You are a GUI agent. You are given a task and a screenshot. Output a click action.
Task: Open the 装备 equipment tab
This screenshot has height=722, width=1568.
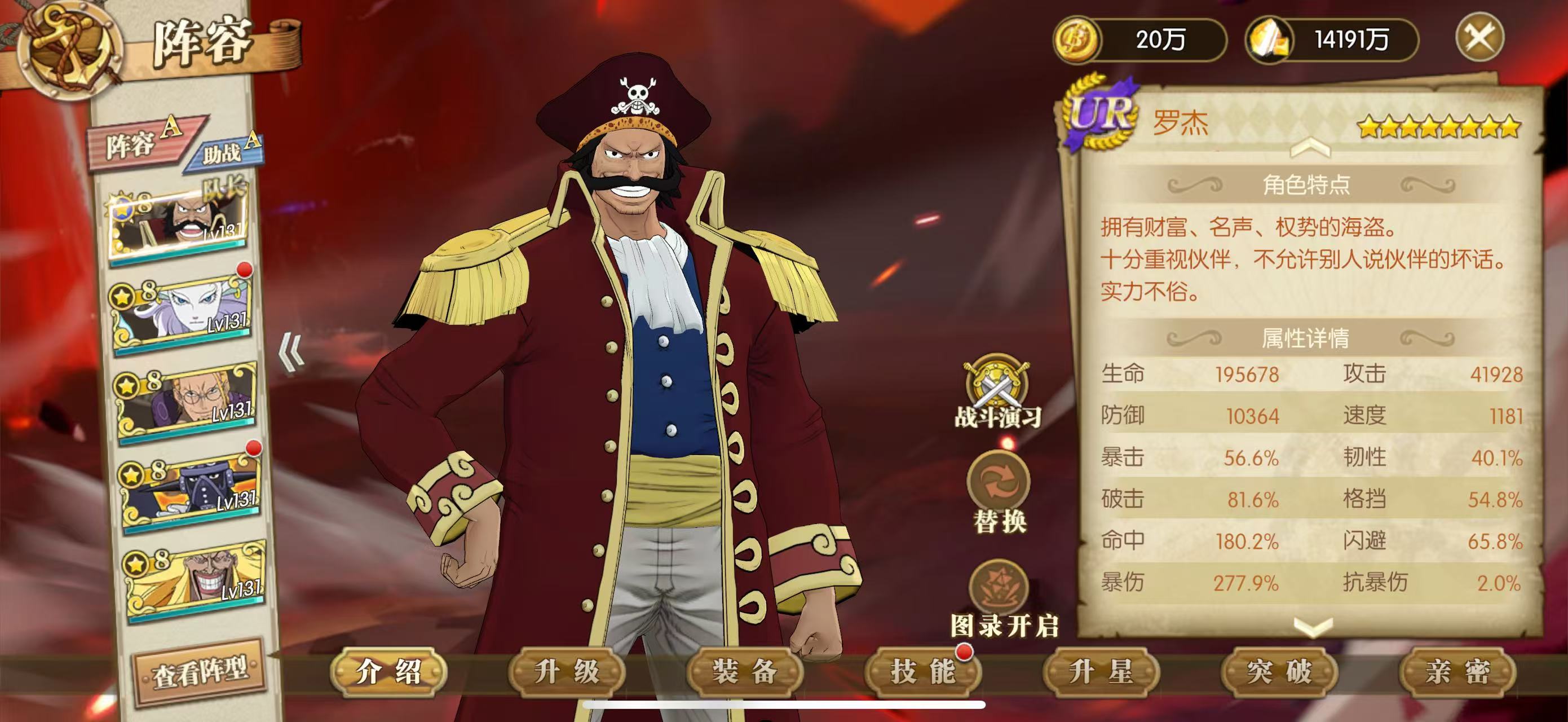click(x=744, y=672)
